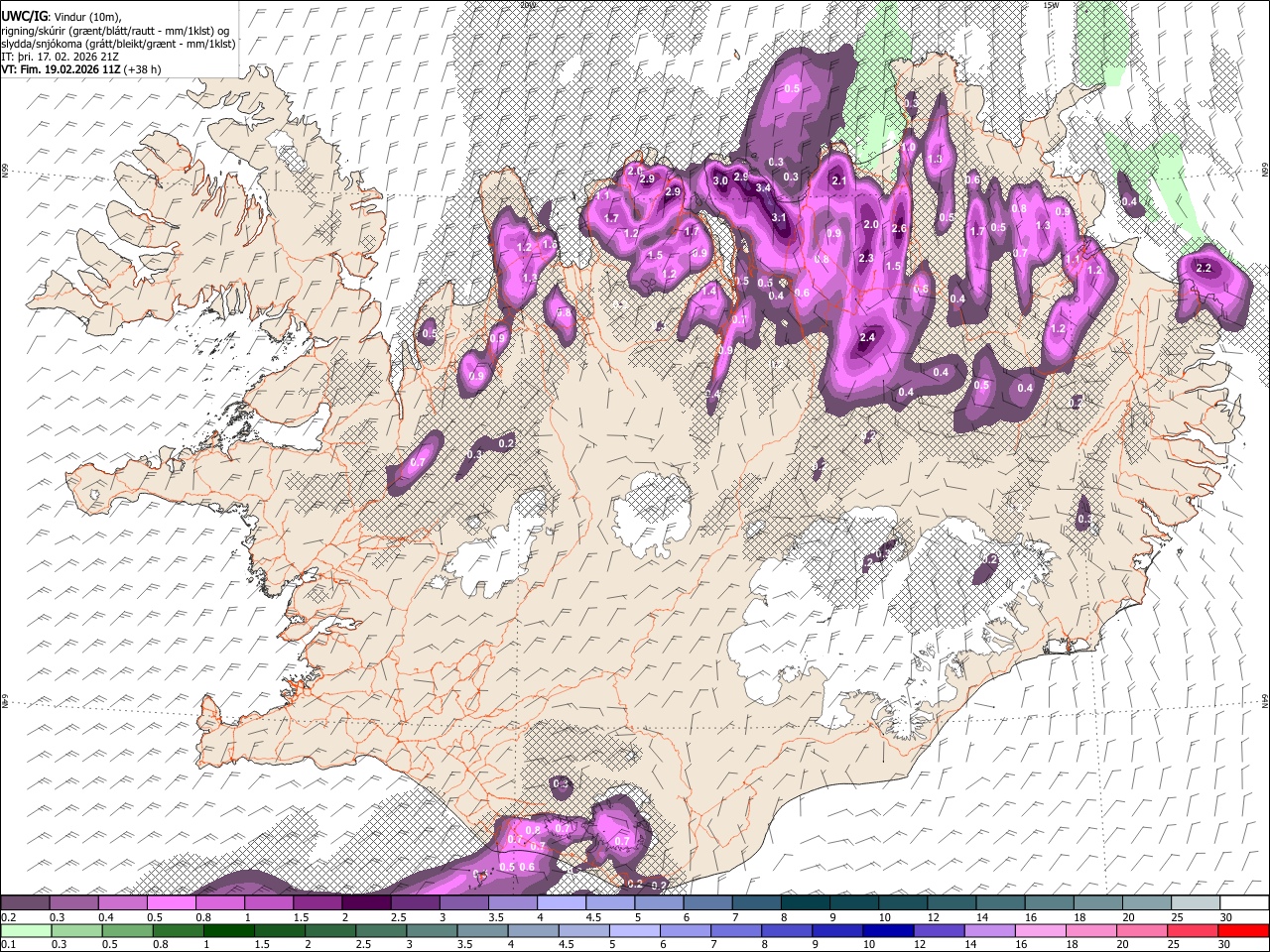Click the 3.0 snowfall value label
The width and height of the screenshot is (1270, 952).
point(720,180)
